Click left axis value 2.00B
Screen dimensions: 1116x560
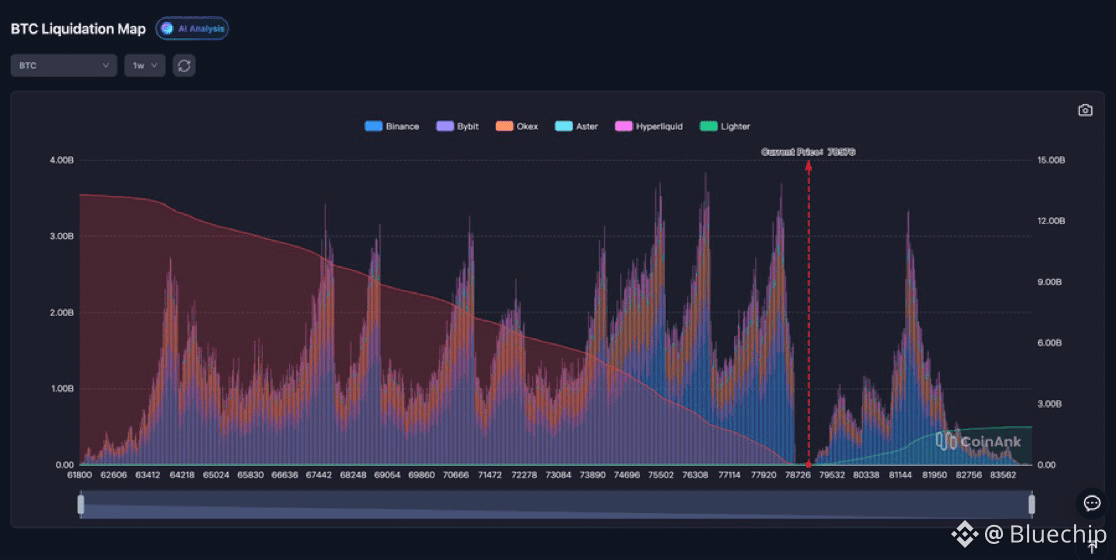tap(62, 312)
